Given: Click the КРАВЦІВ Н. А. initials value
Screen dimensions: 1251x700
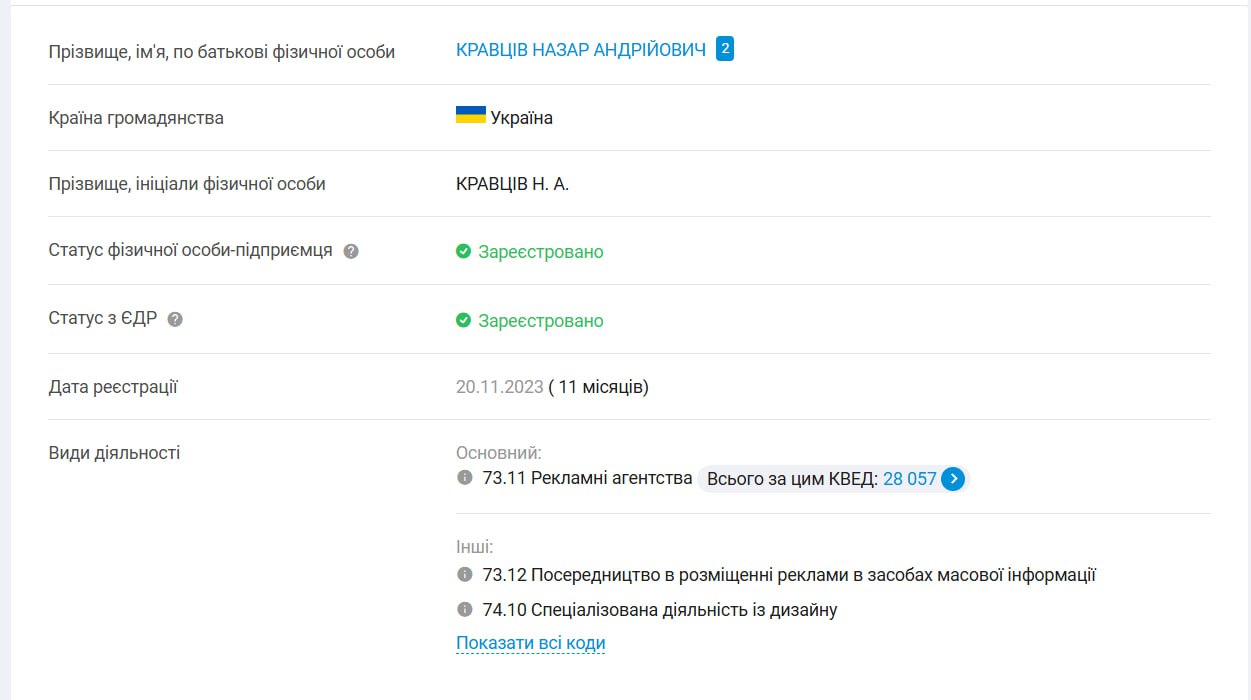Looking at the screenshot, I should (x=513, y=184).
